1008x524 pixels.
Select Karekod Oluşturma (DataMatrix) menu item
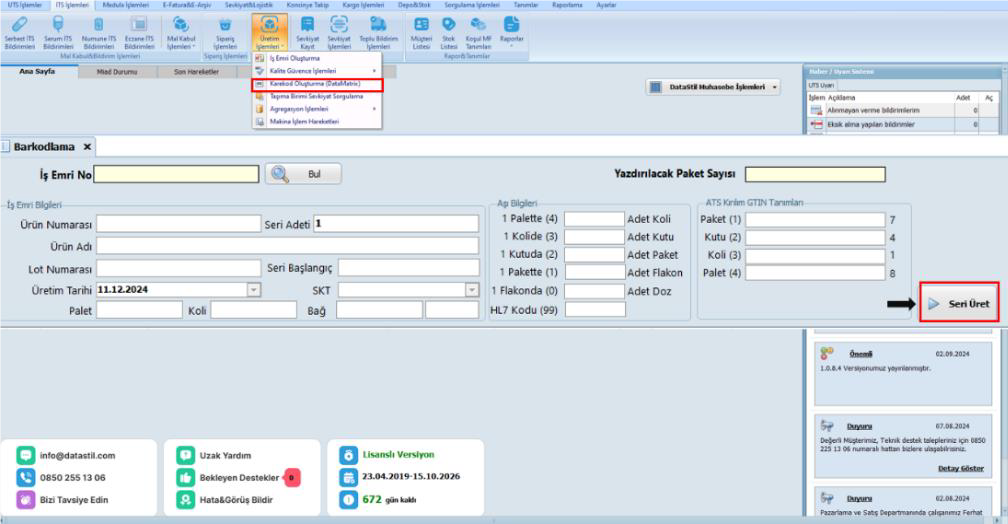pyautogui.click(x=314, y=84)
